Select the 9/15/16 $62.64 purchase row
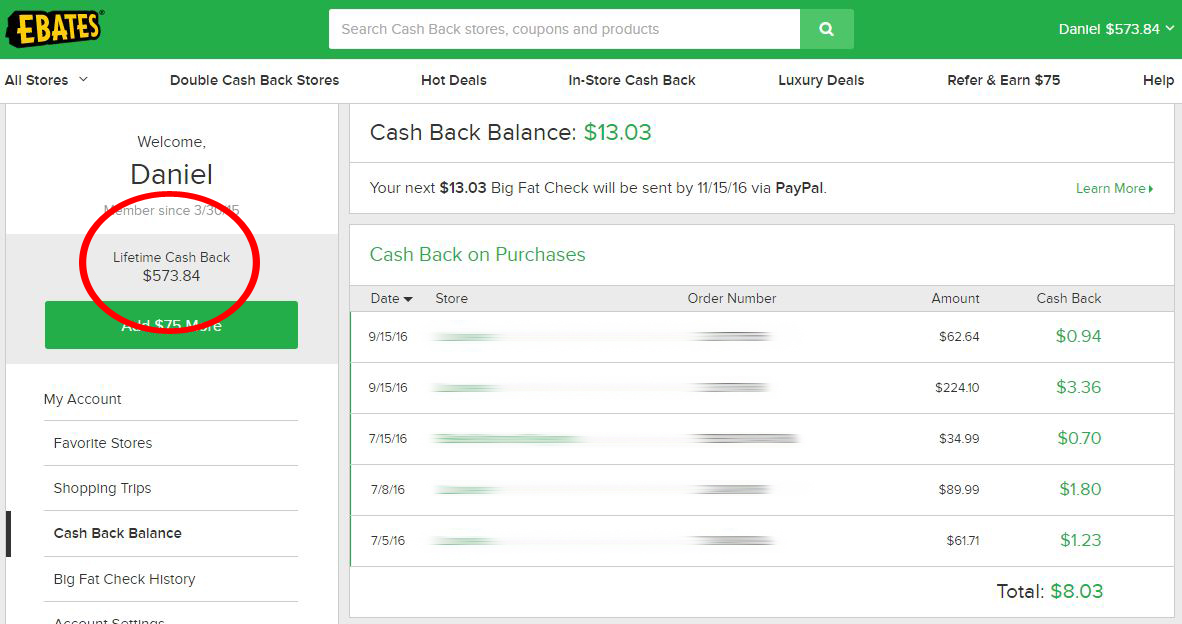The height and width of the screenshot is (624, 1182). coord(760,337)
